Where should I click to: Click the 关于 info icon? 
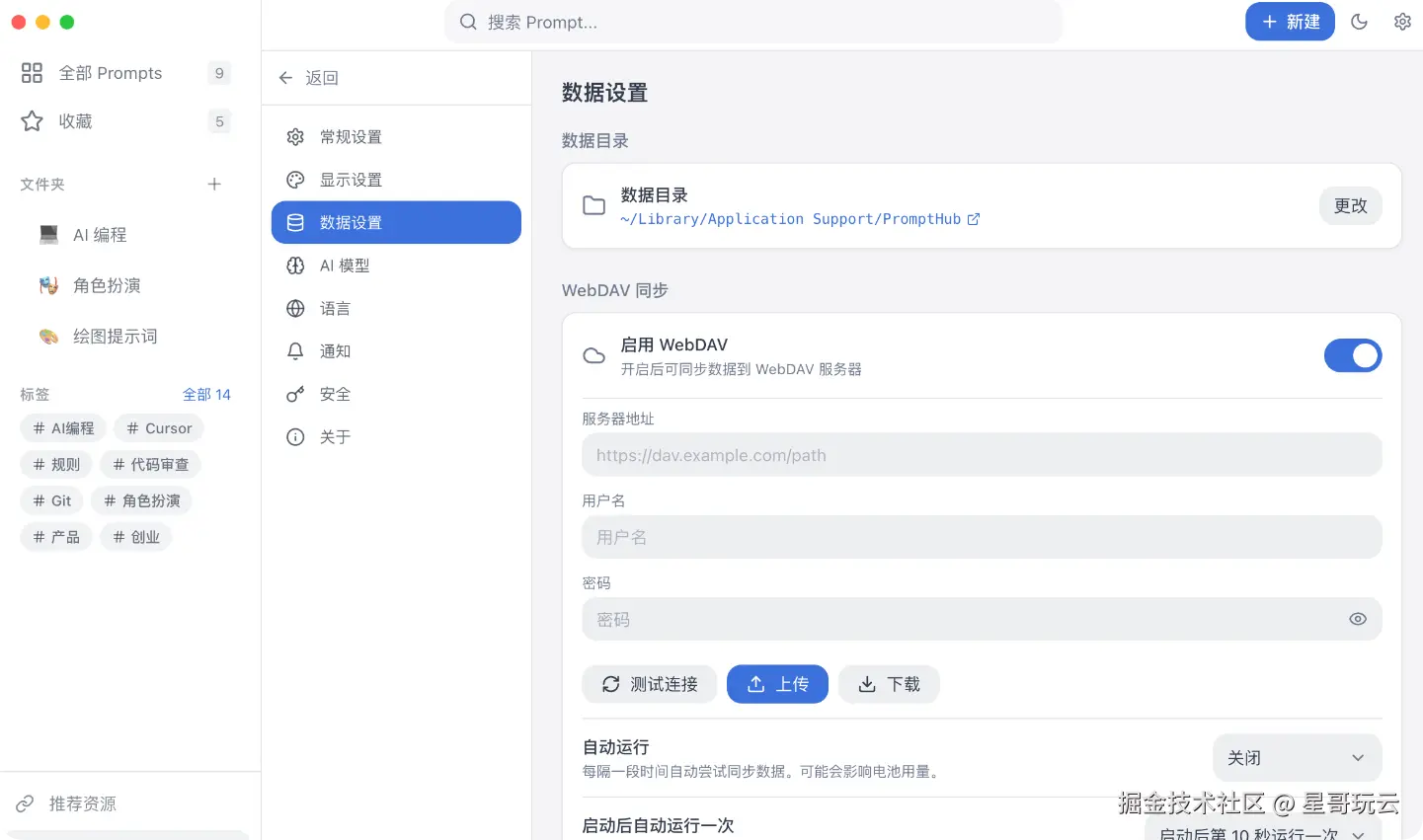295,437
